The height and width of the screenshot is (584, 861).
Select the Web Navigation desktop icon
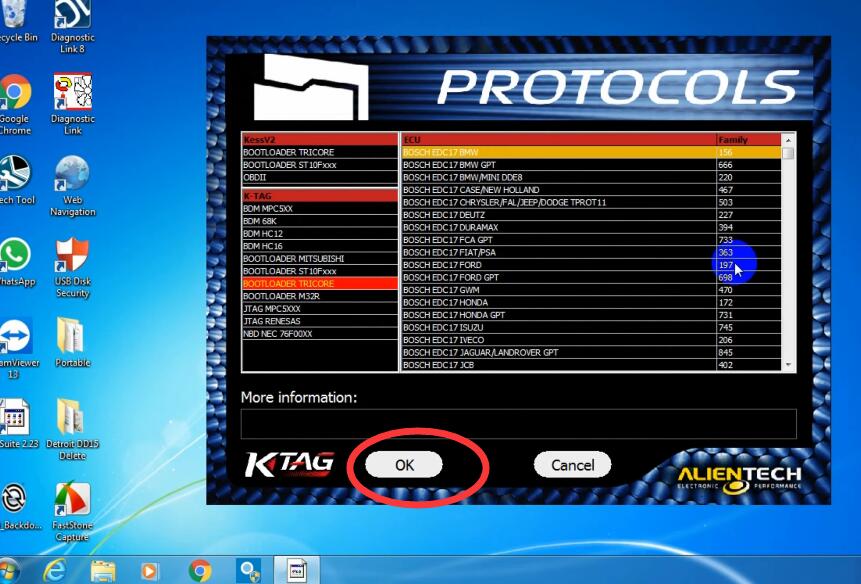pos(72,186)
